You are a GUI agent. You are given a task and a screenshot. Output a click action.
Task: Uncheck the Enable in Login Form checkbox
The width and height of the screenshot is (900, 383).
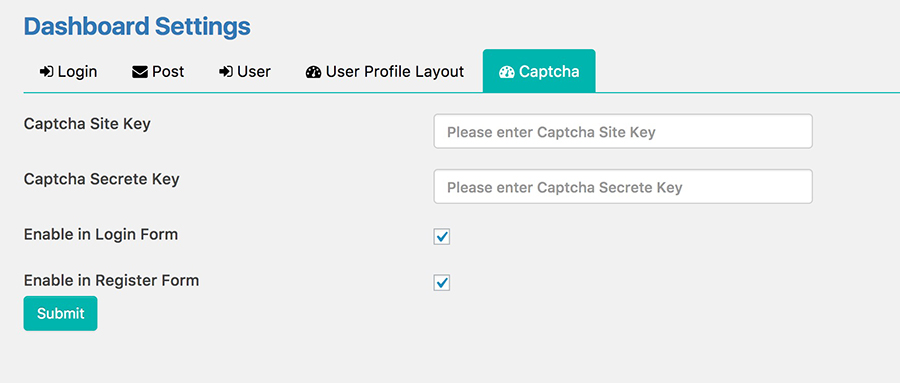click(x=442, y=237)
